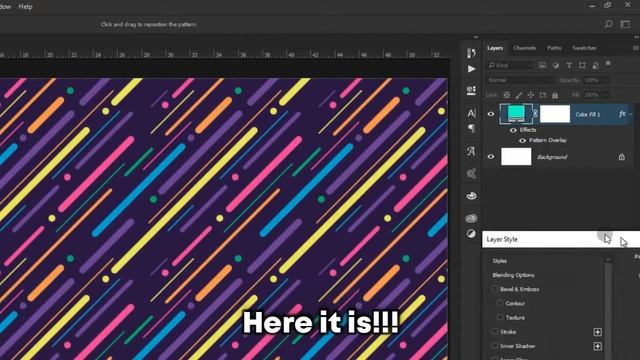Enable the Inner Shadow checkbox
The image size is (640, 360).
coord(495,346)
